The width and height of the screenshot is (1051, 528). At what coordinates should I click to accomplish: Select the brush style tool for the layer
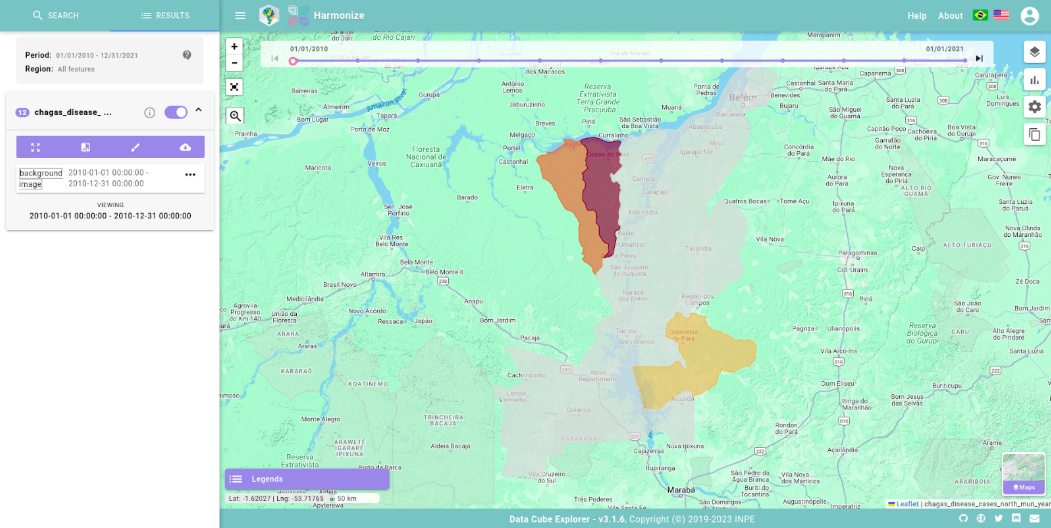(136, 147)
